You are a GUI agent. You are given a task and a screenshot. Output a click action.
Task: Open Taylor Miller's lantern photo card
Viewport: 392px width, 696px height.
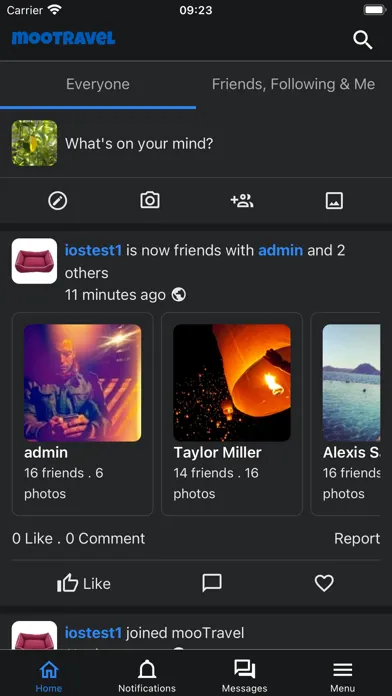232,414
